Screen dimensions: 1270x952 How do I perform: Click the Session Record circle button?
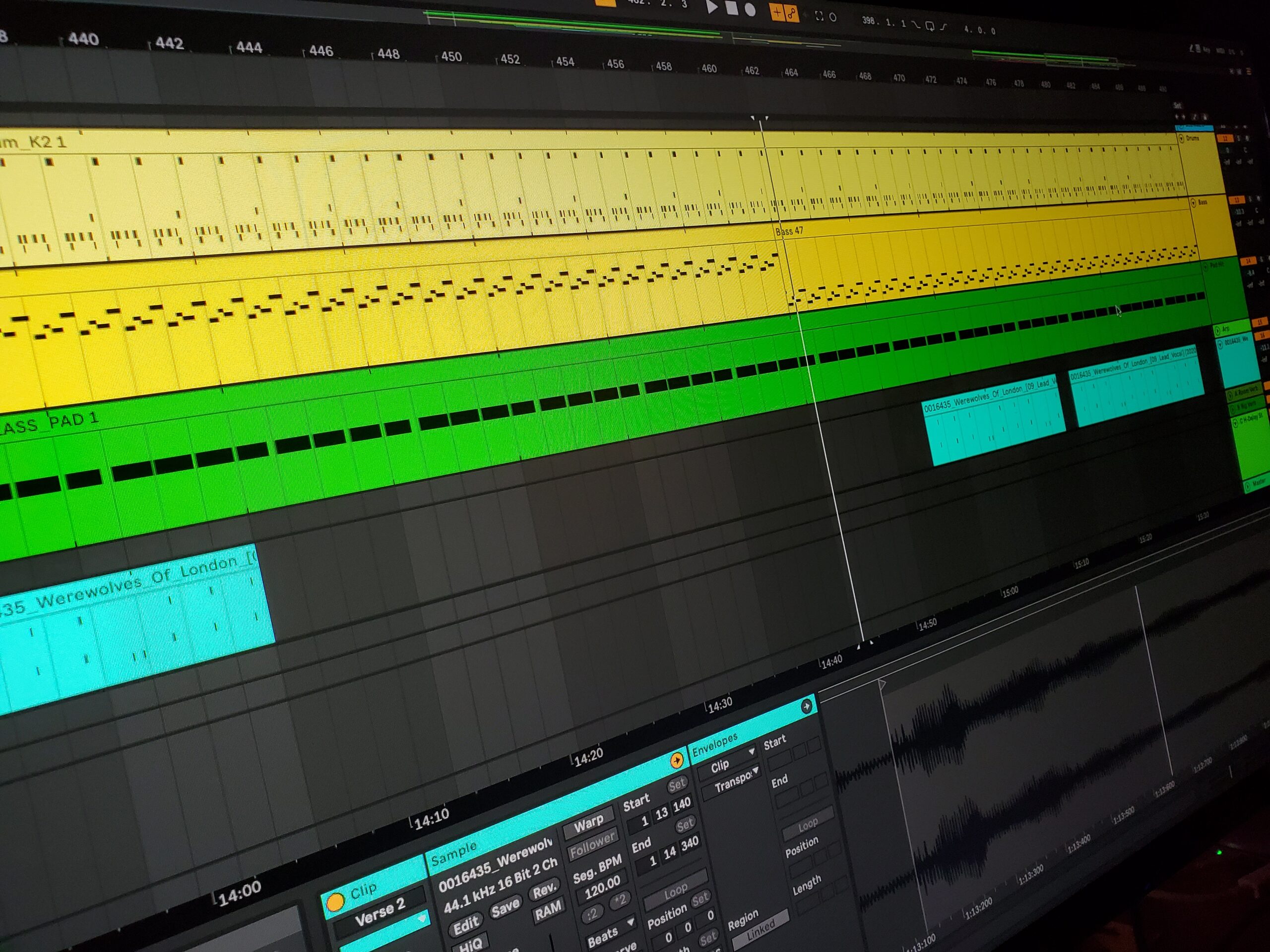tap(833, 18)
